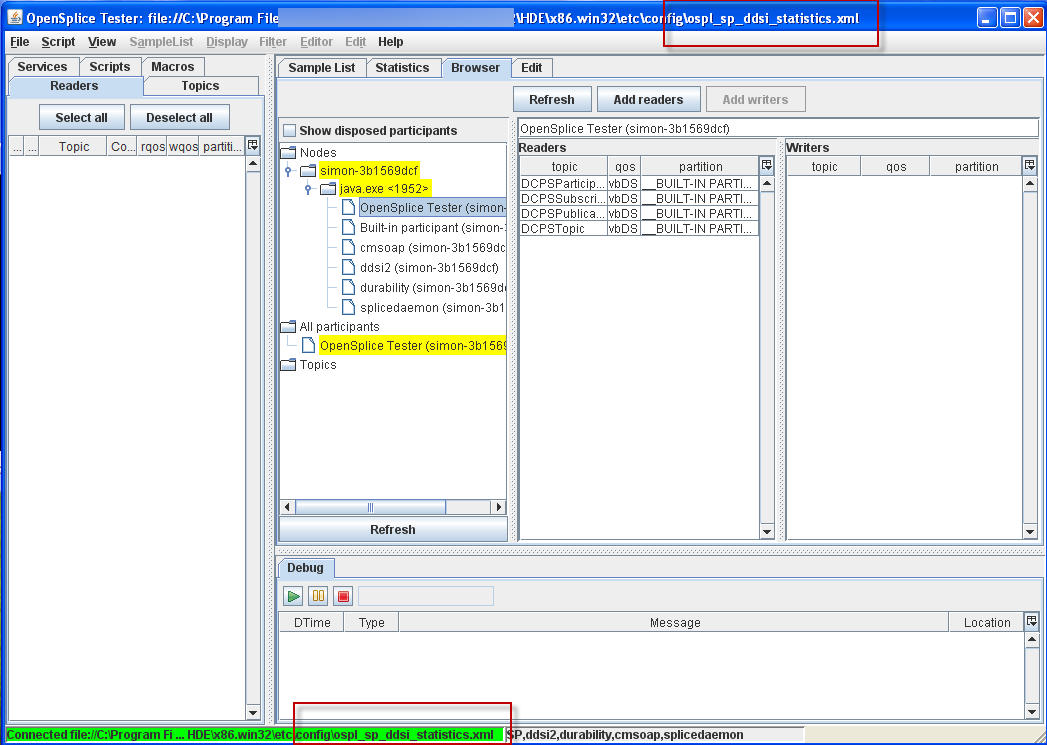Open Help menu
1047x745 pixels.
click(391, 42)
